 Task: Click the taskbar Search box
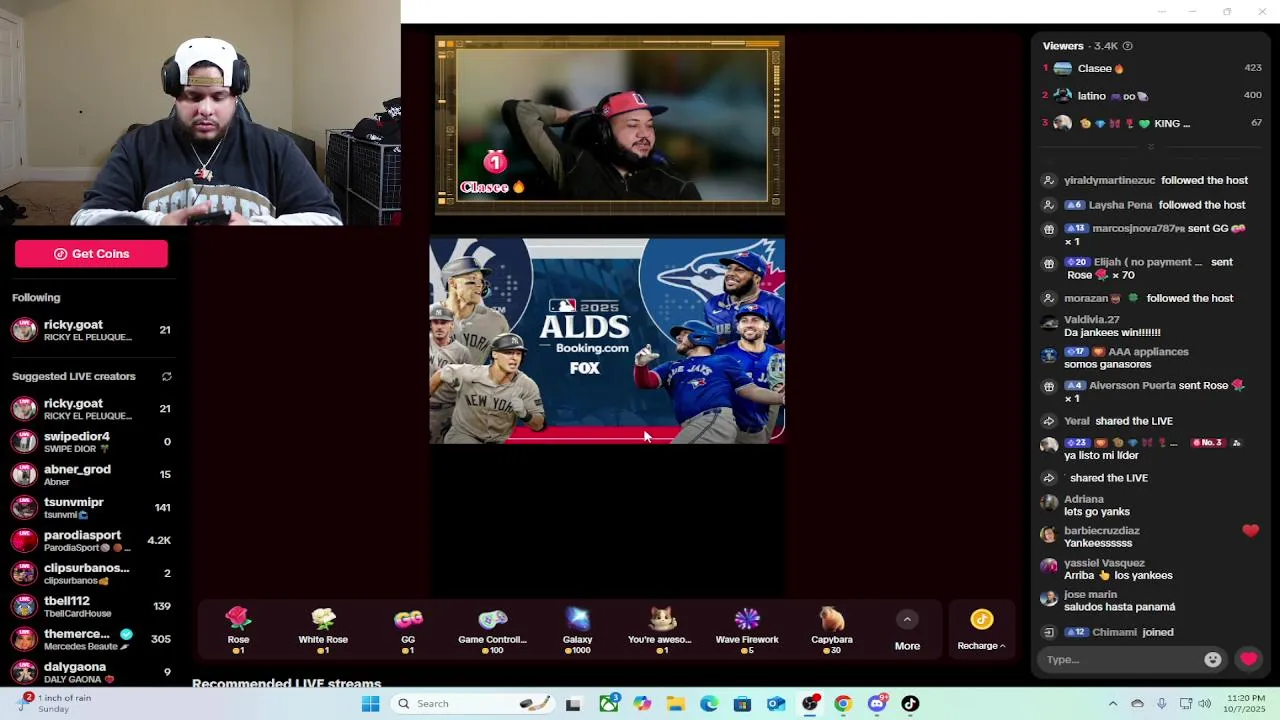pos(473,704)
